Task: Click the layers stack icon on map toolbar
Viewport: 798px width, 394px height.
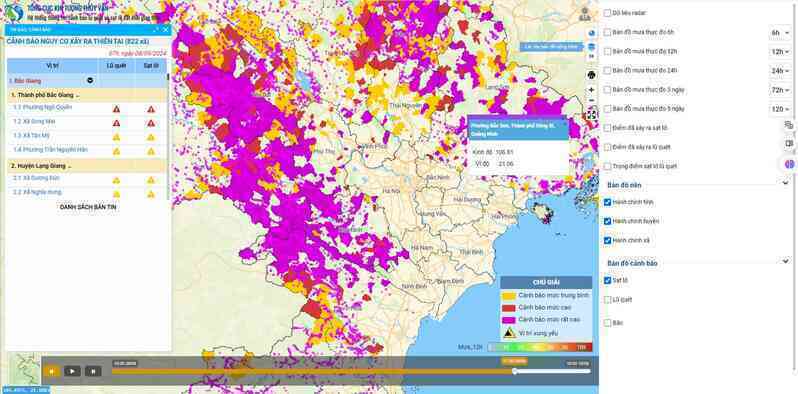Action: 591,47
